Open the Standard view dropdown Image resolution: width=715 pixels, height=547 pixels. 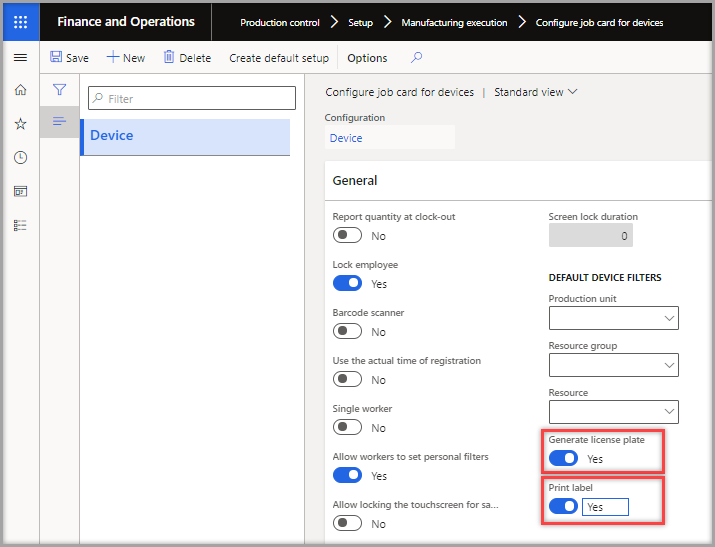pos(536,92)
